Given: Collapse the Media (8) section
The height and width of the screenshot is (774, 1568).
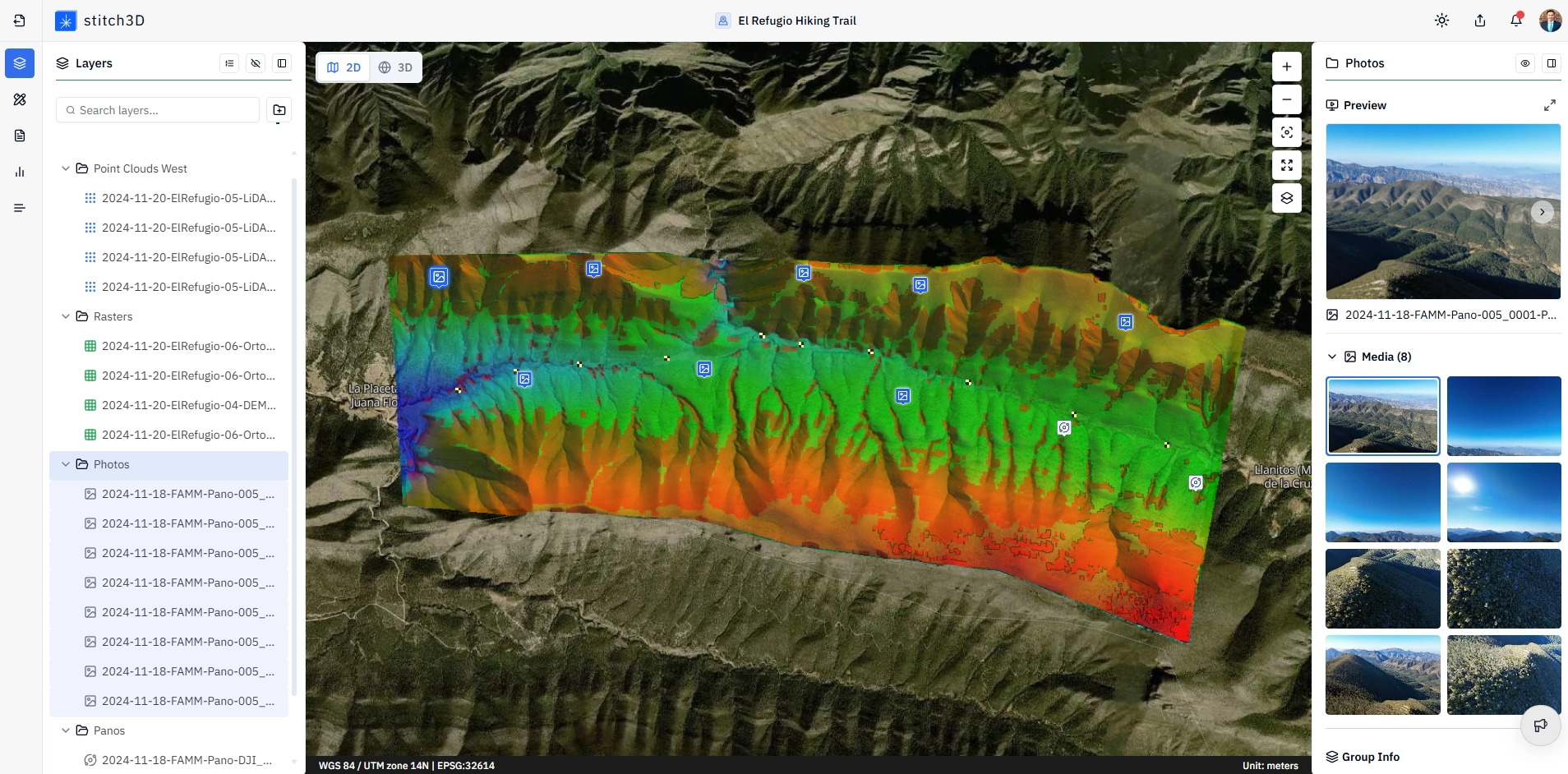Looking at the screenshot, I should tap(1332, 357).
